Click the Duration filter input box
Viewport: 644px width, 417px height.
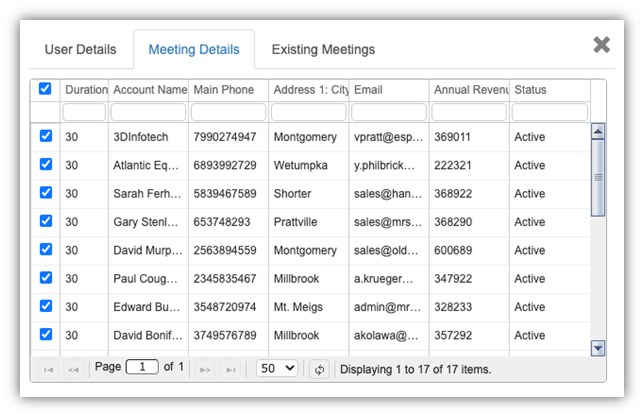coord(84,112)
